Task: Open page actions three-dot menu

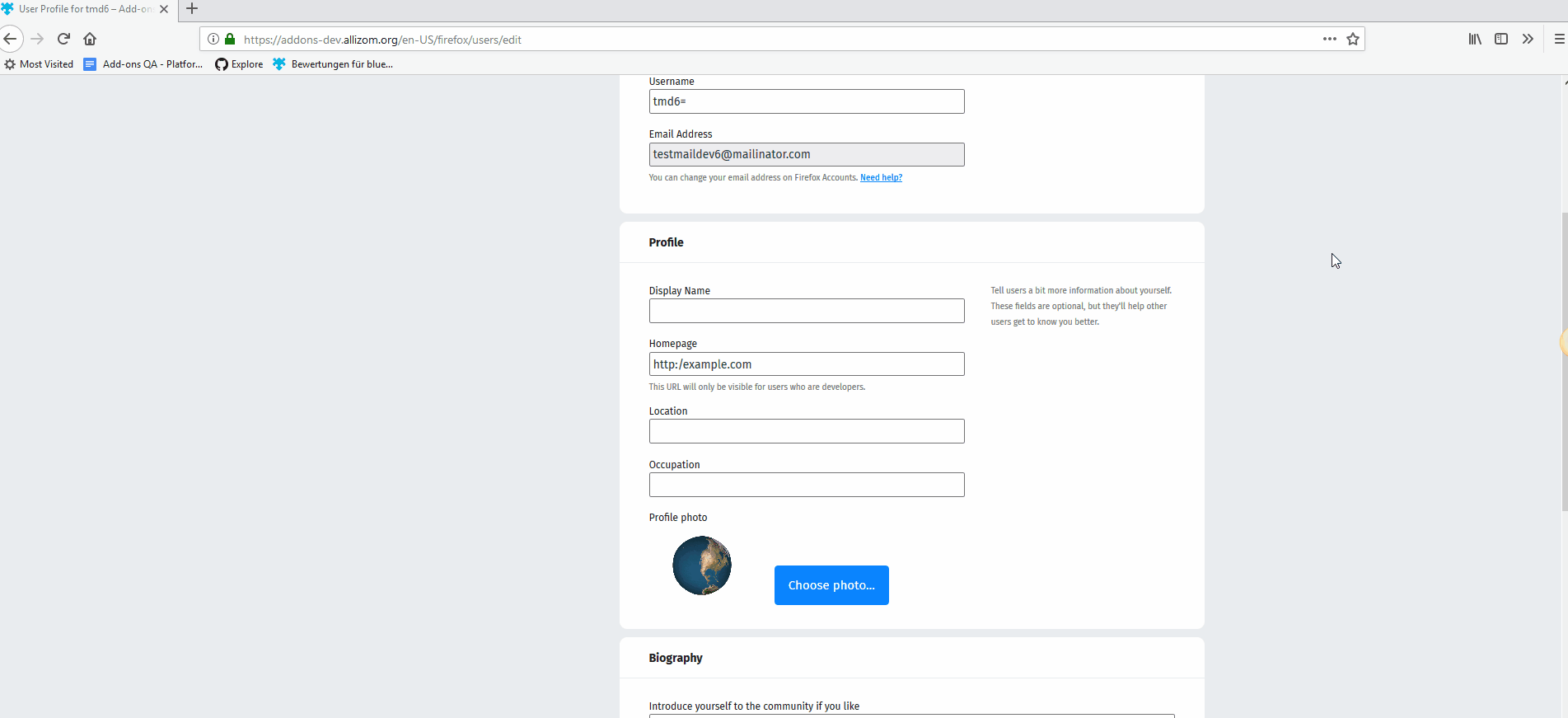Action: 1329,39
